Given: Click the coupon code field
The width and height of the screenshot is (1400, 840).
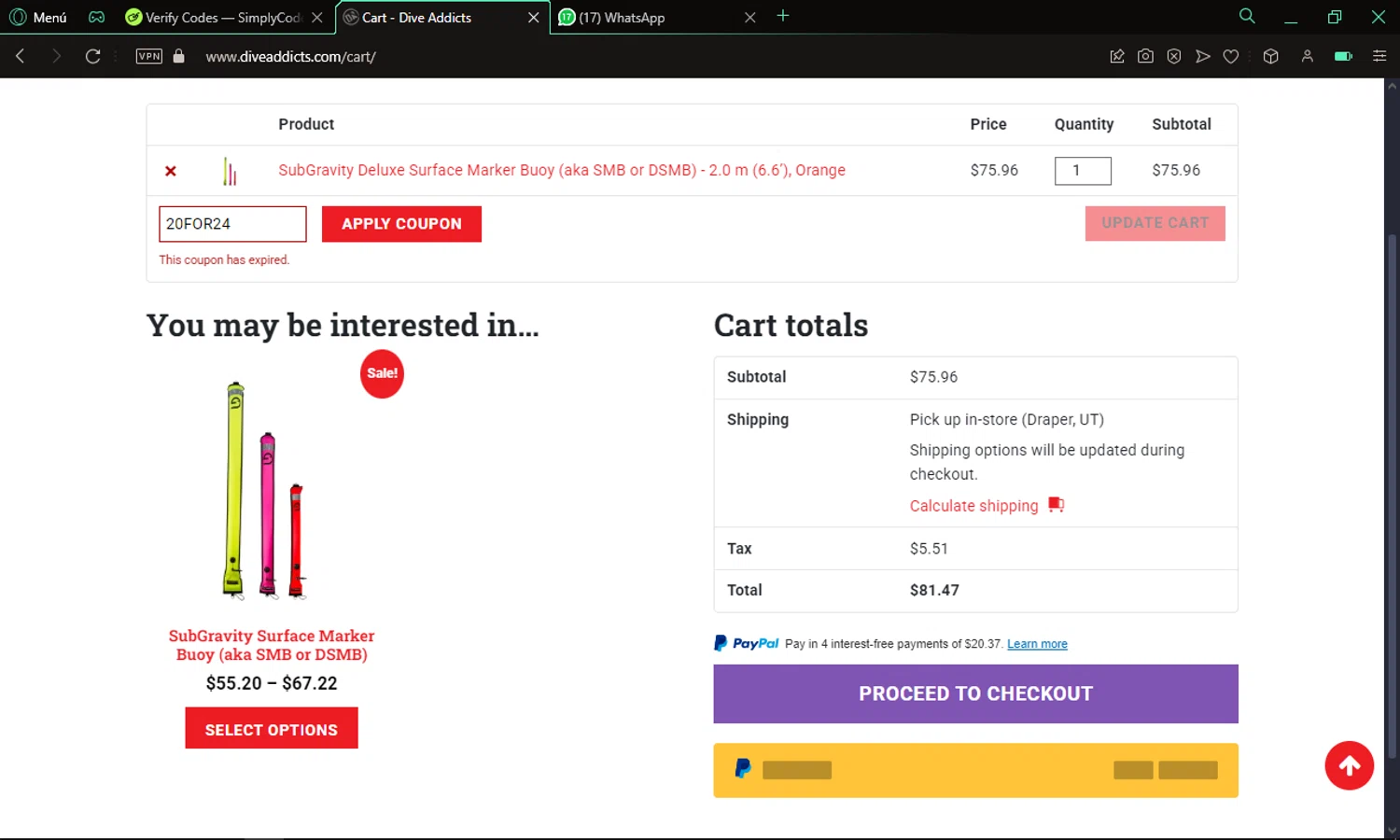Looking at the screenshot, I should click(x=232, y=224).
